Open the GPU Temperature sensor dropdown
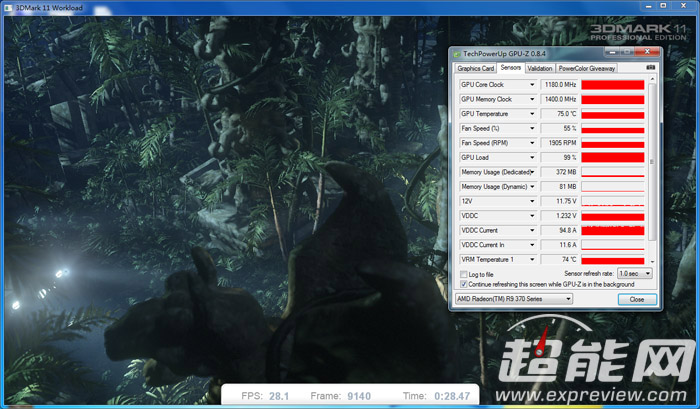This screenshot has height=409, width=700. [x=532, y=114]
